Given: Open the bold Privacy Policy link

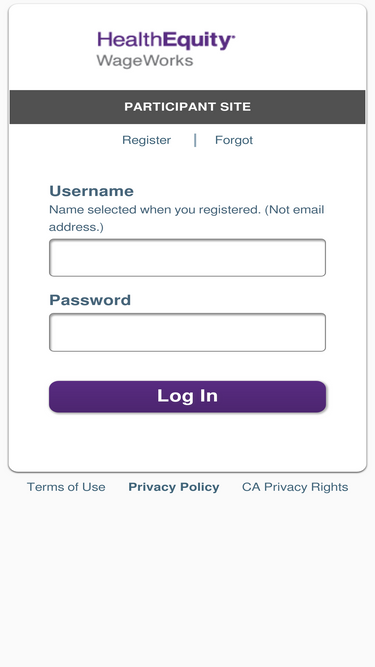Looking at the screenshot, I should tap(174, 487).
